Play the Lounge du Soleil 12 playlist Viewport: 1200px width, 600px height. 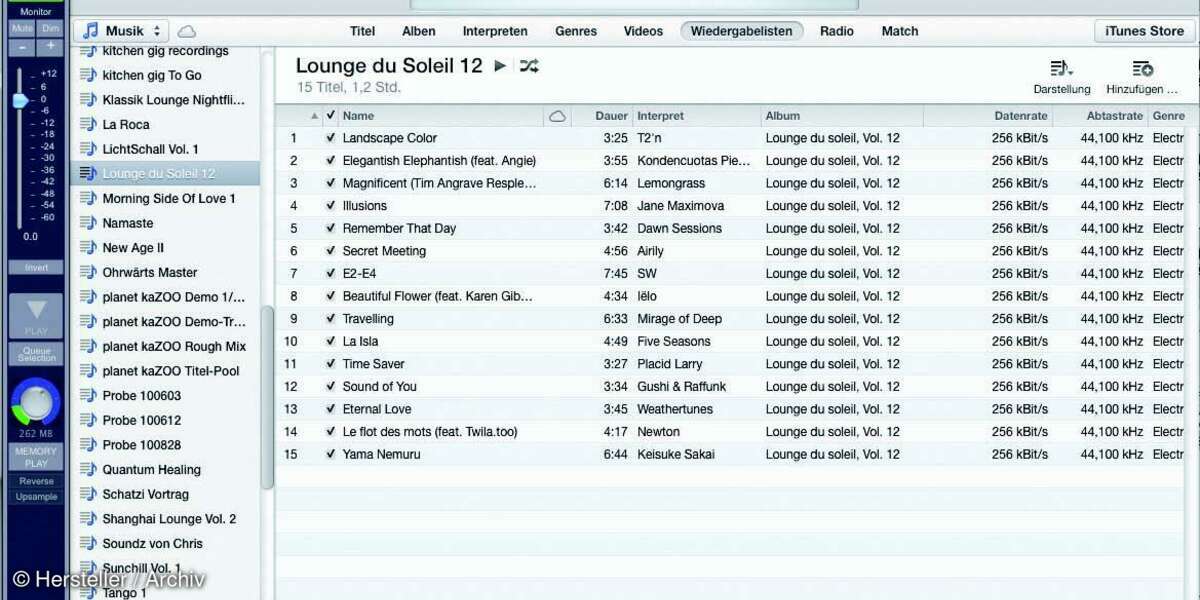click(x=501, y=66)
